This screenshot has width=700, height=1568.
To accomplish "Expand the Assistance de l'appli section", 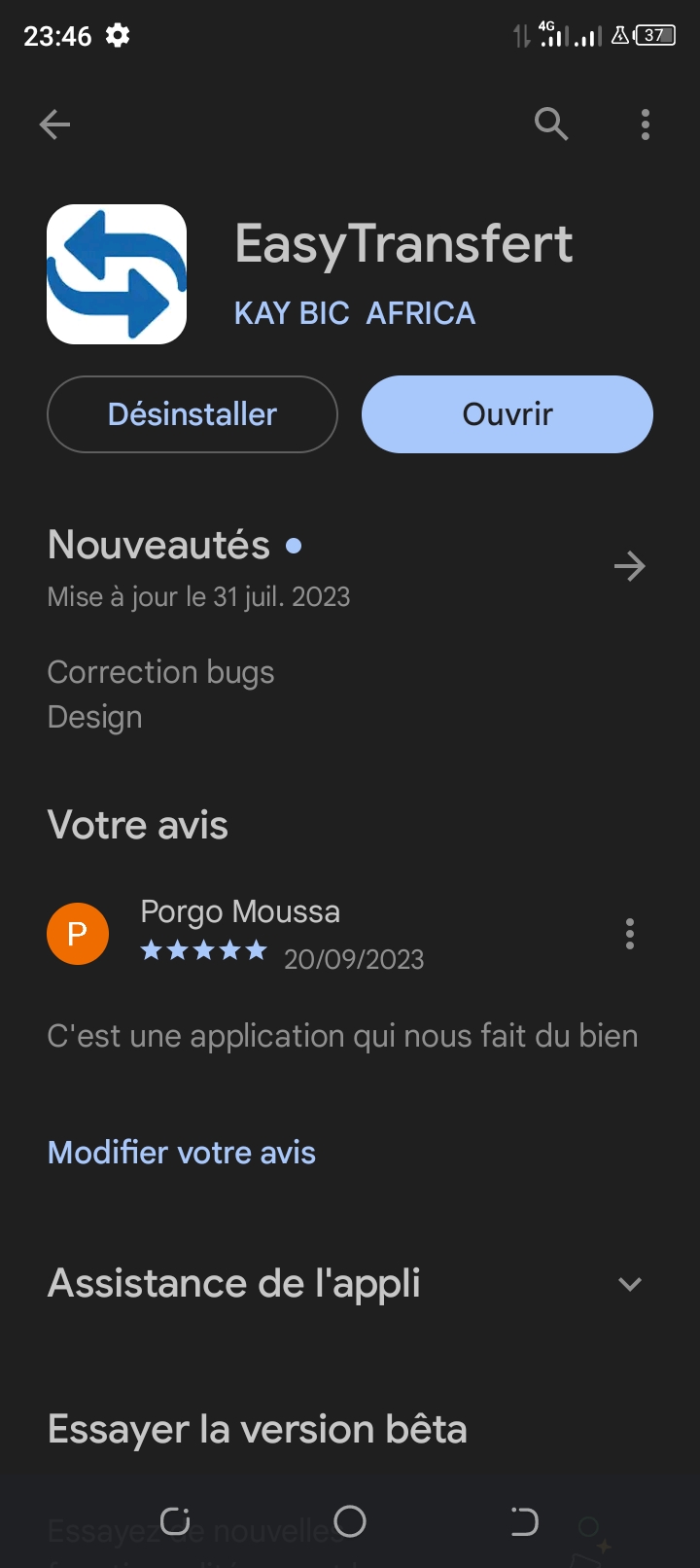I will 234,1284.
